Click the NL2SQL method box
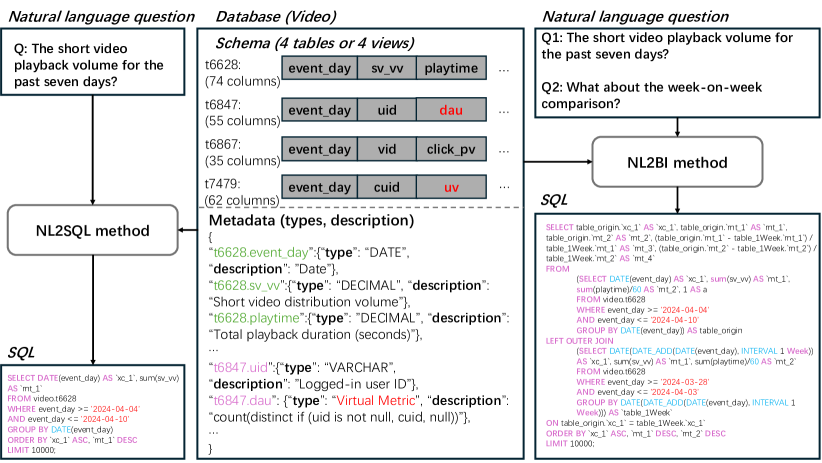 93,230
